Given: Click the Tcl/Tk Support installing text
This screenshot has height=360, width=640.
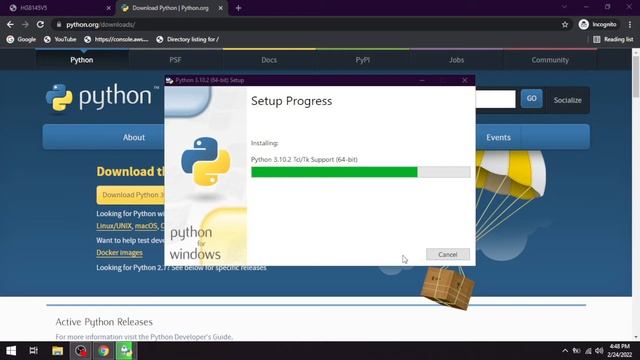Looking at the screenshot, I should click(304, 160).
